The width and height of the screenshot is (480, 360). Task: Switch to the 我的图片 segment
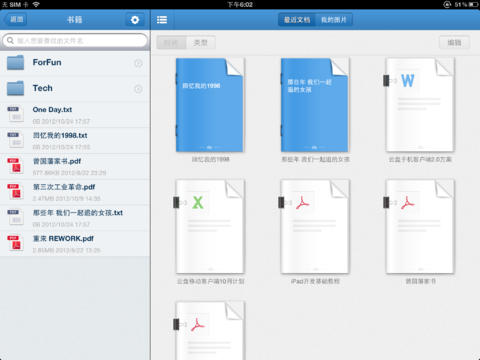tap(334, 20)
